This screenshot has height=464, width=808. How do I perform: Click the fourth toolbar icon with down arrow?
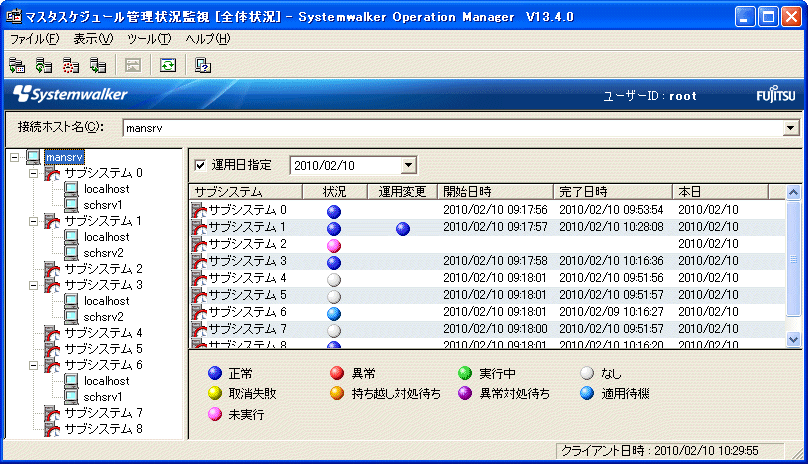(x=97, y=65)
